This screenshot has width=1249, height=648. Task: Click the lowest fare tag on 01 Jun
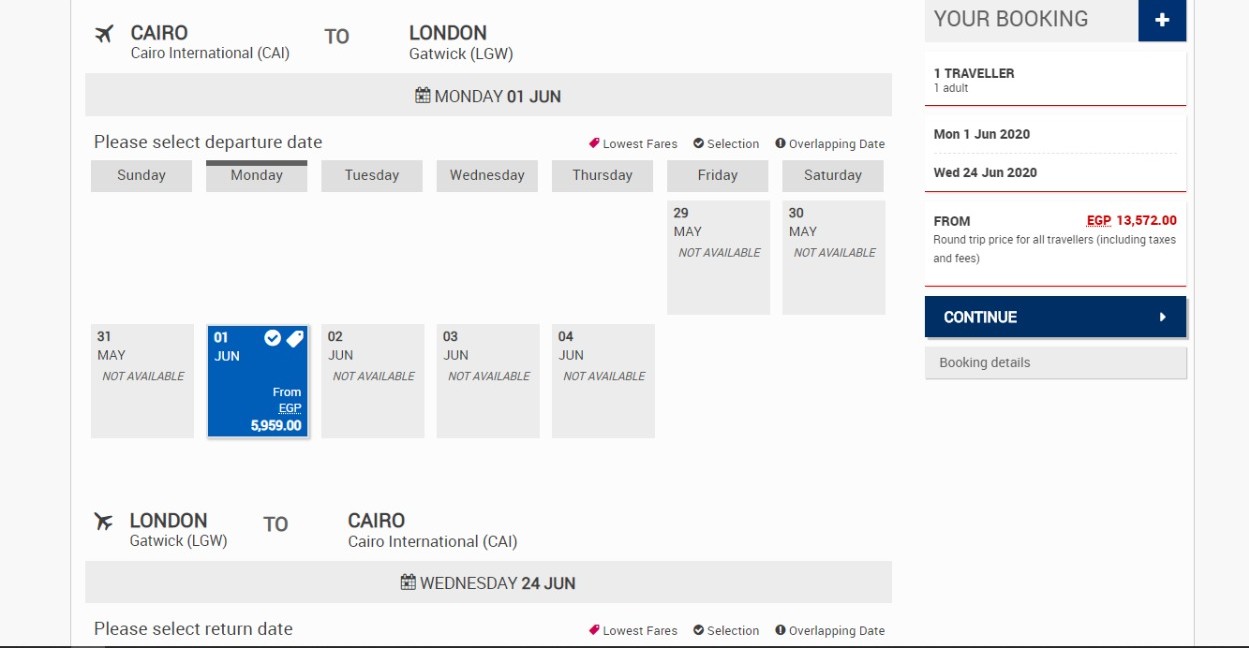294,339
